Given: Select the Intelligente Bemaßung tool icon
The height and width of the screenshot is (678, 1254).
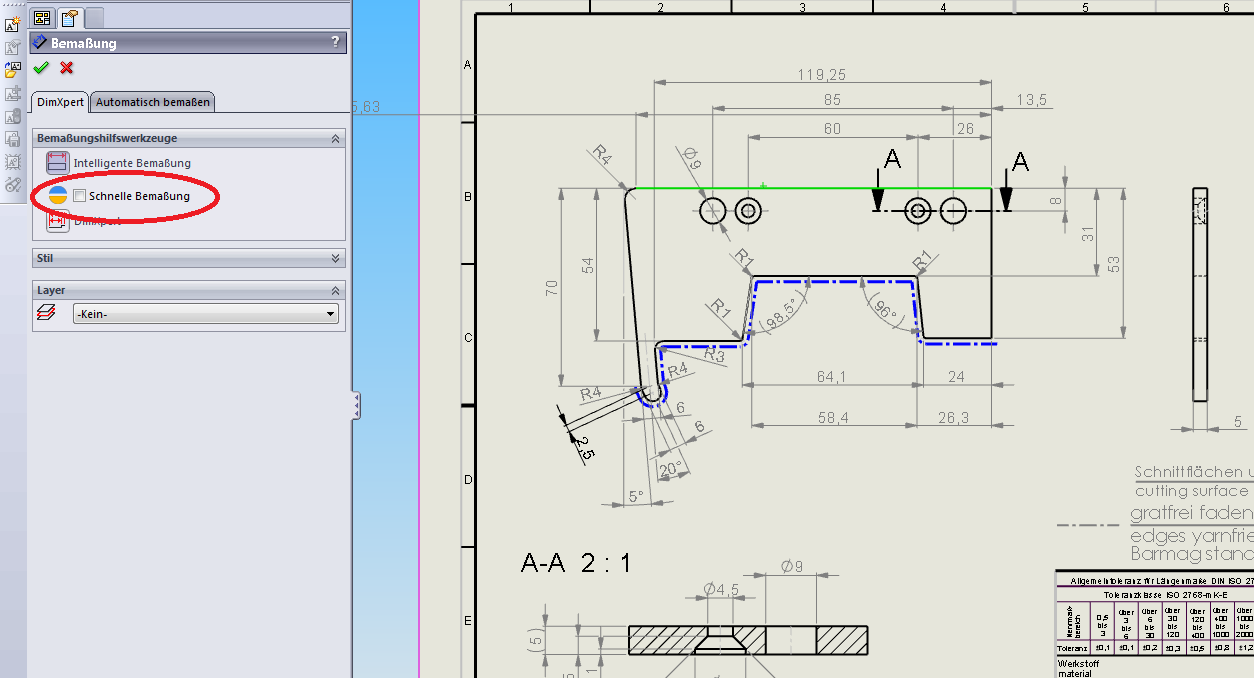Looking at the screenshot, I should coord(57,163).
